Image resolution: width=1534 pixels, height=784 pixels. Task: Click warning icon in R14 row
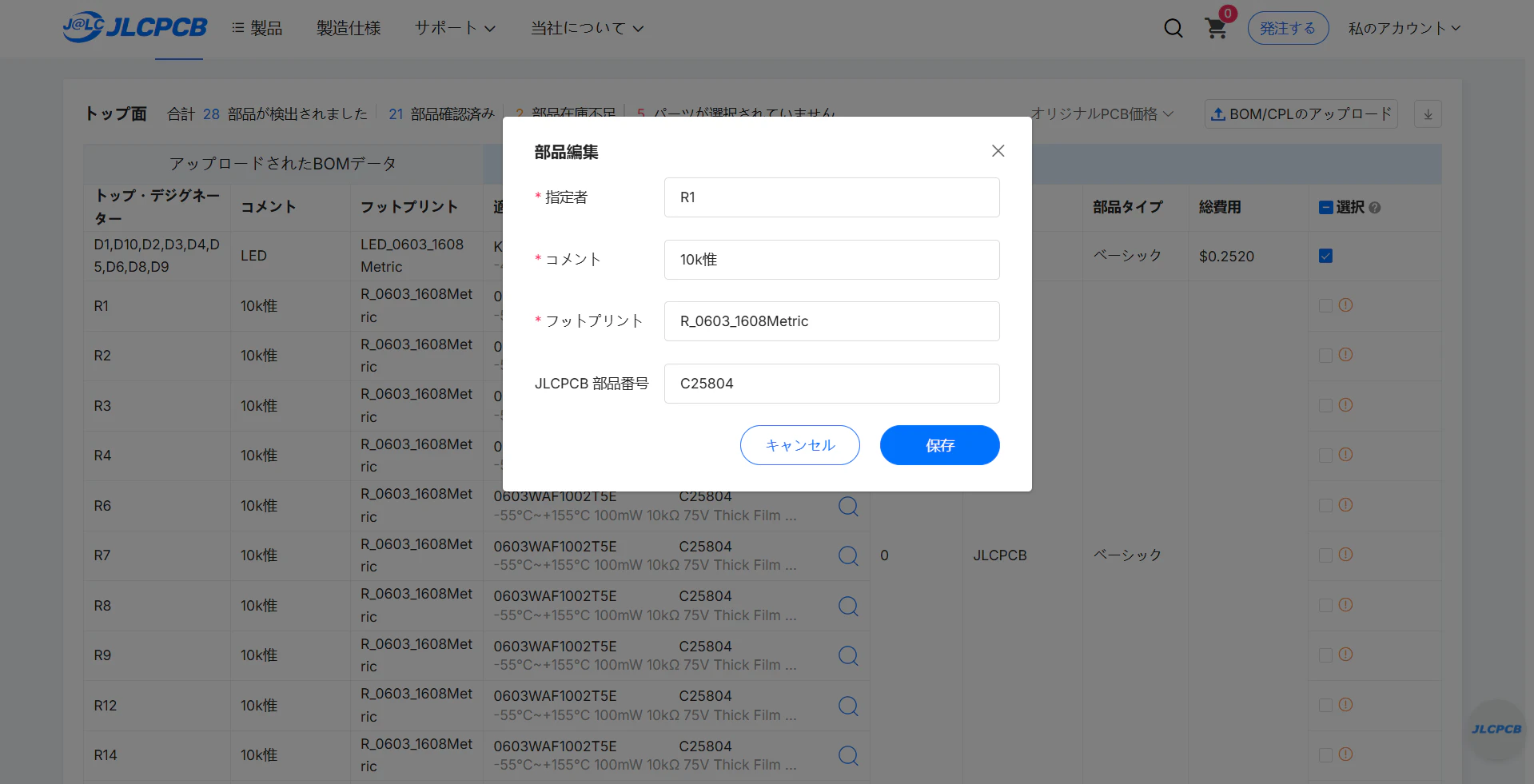[x=1345, y=754]
